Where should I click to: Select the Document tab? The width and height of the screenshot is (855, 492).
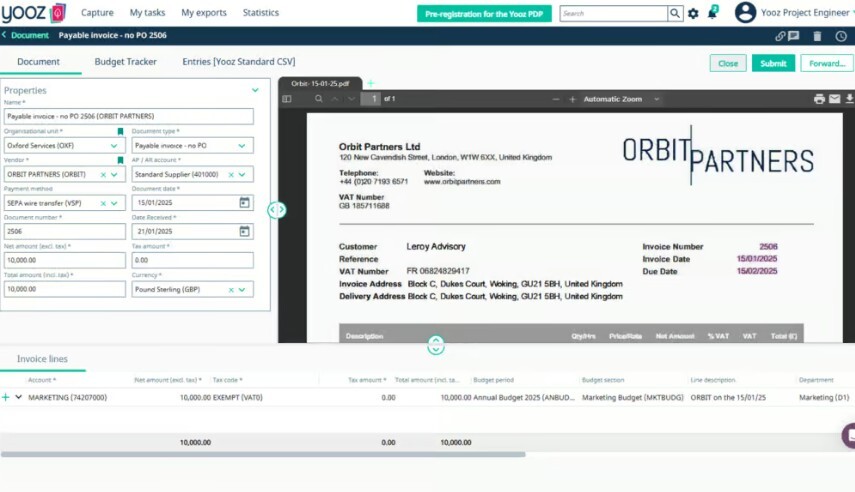click(x=38, y=62)
